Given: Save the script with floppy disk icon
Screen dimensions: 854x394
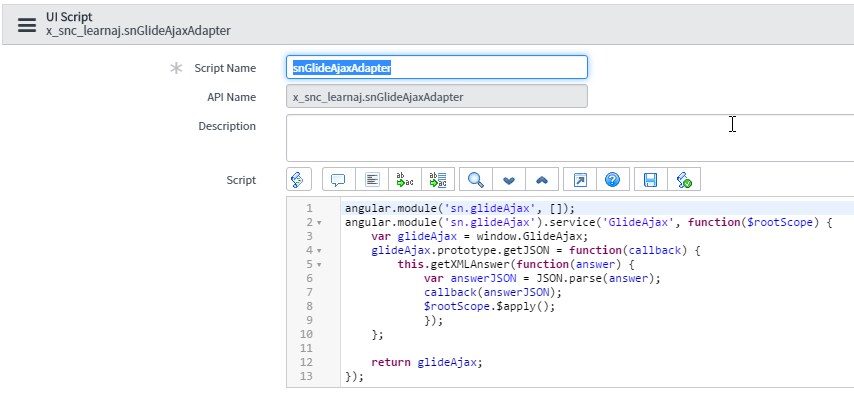Looking at the screenshot, I should (651, 180).
